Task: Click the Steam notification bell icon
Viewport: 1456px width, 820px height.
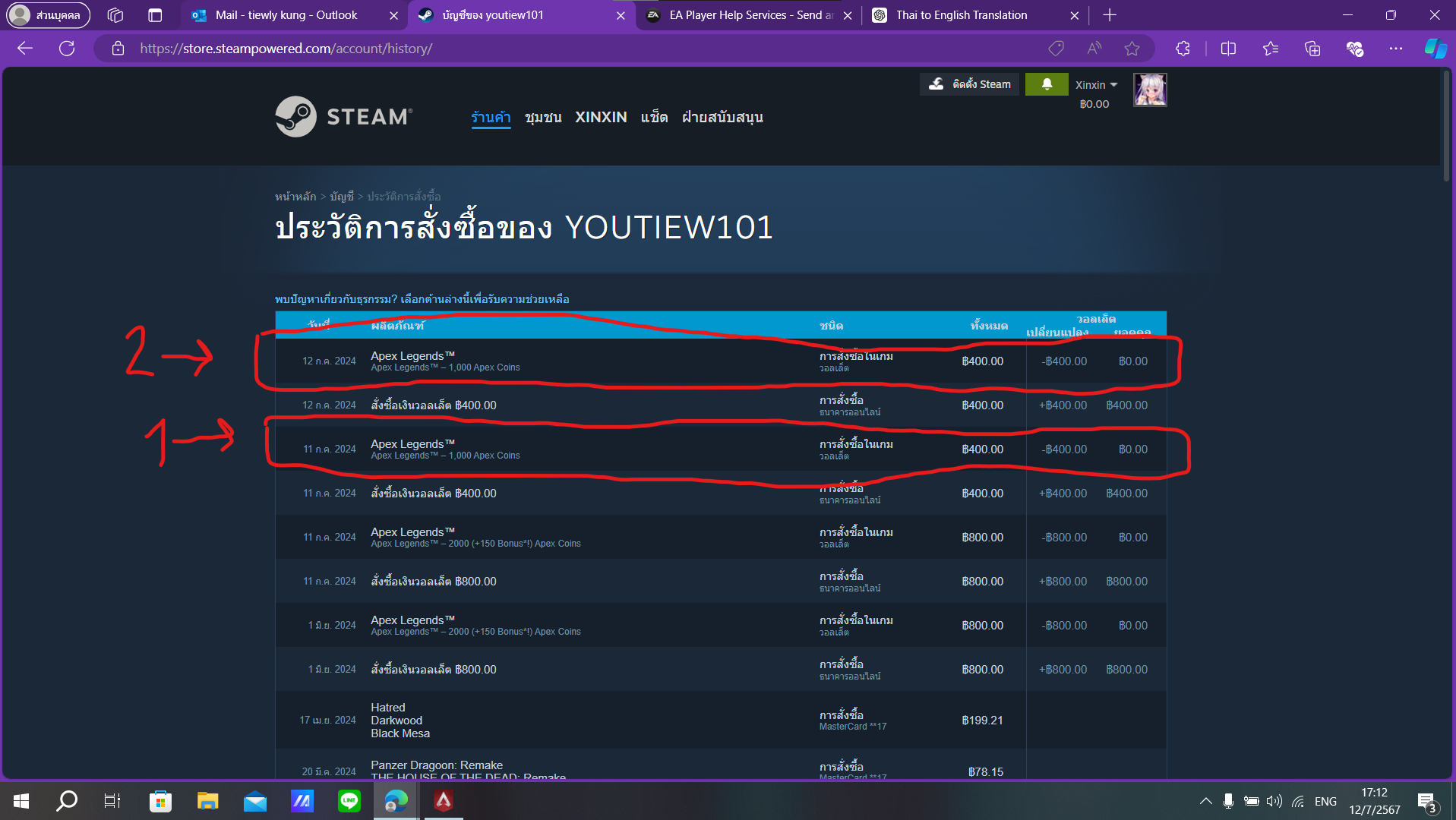Action: pos(1046,84)
